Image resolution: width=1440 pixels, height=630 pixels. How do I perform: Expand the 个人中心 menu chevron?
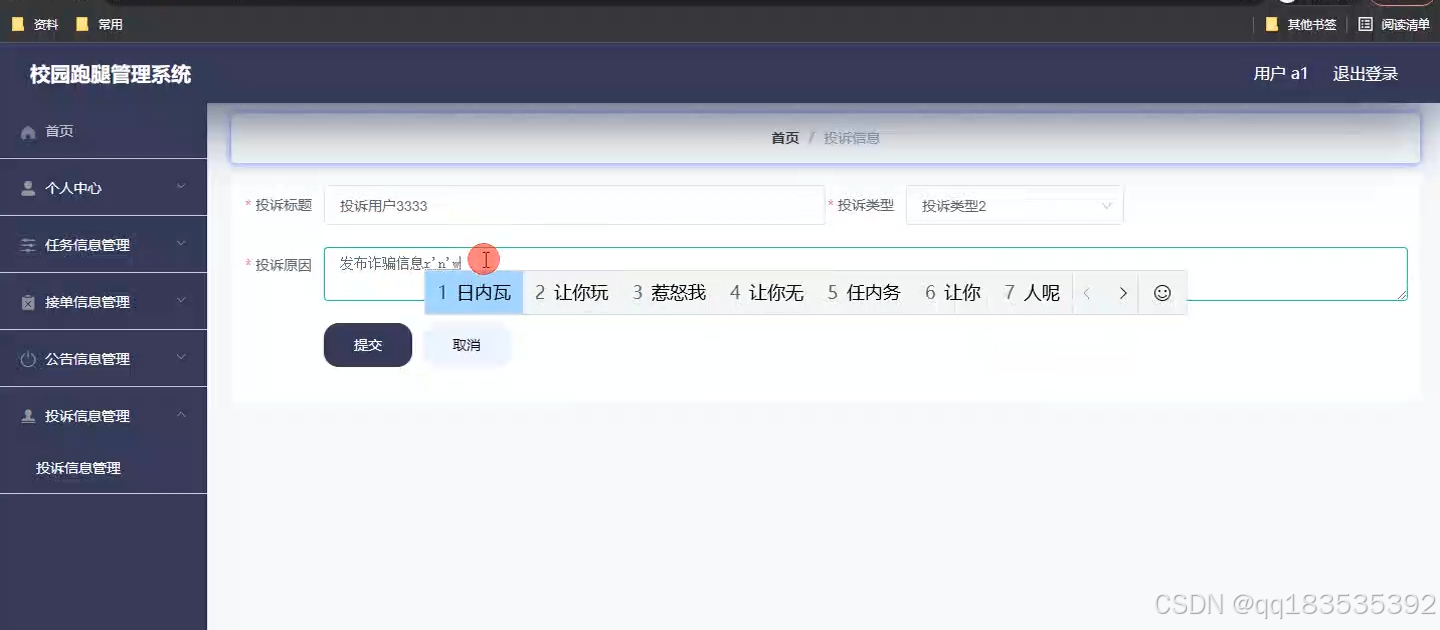[x=180, y=187]
